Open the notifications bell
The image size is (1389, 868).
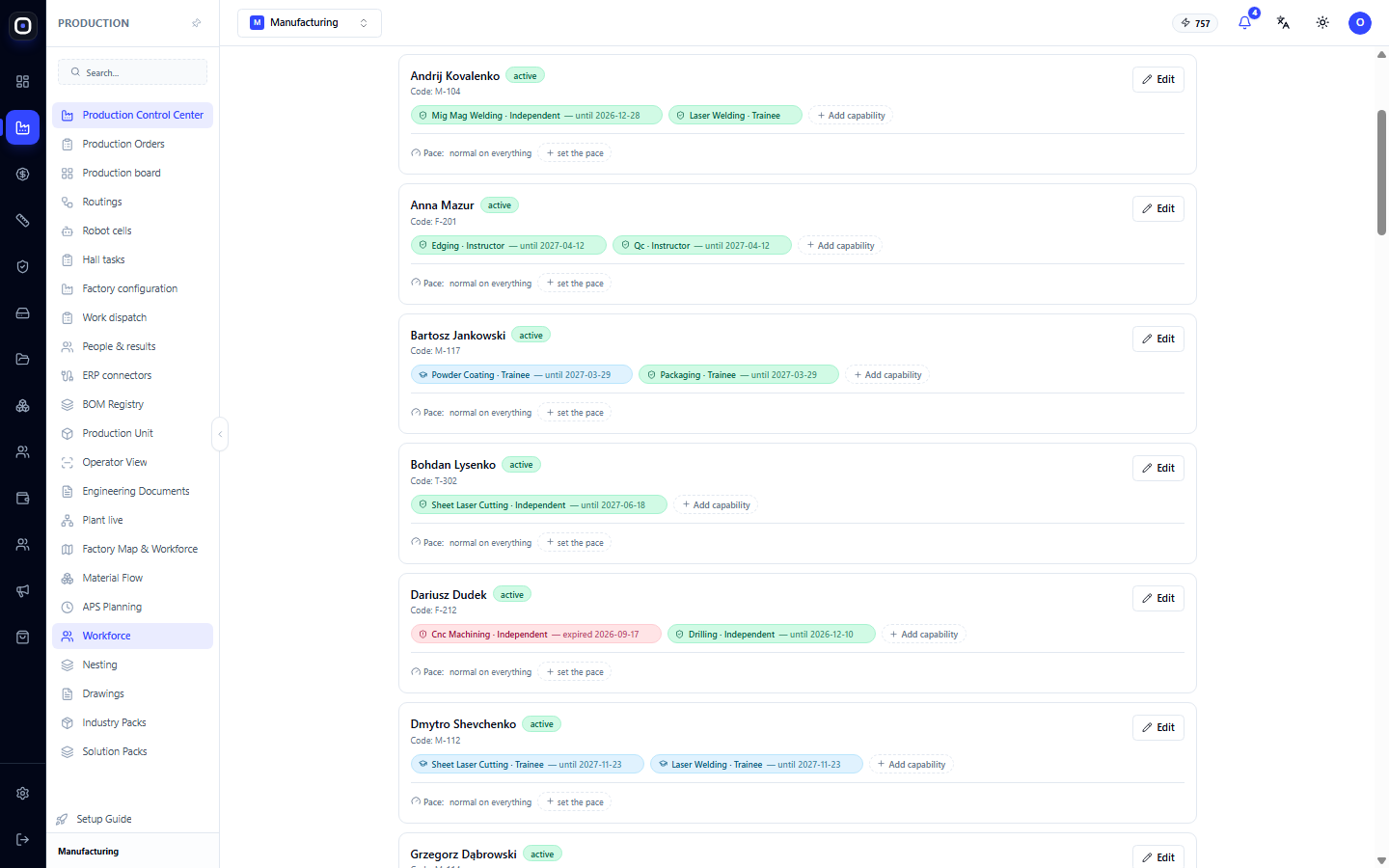tap(1245, 22)
